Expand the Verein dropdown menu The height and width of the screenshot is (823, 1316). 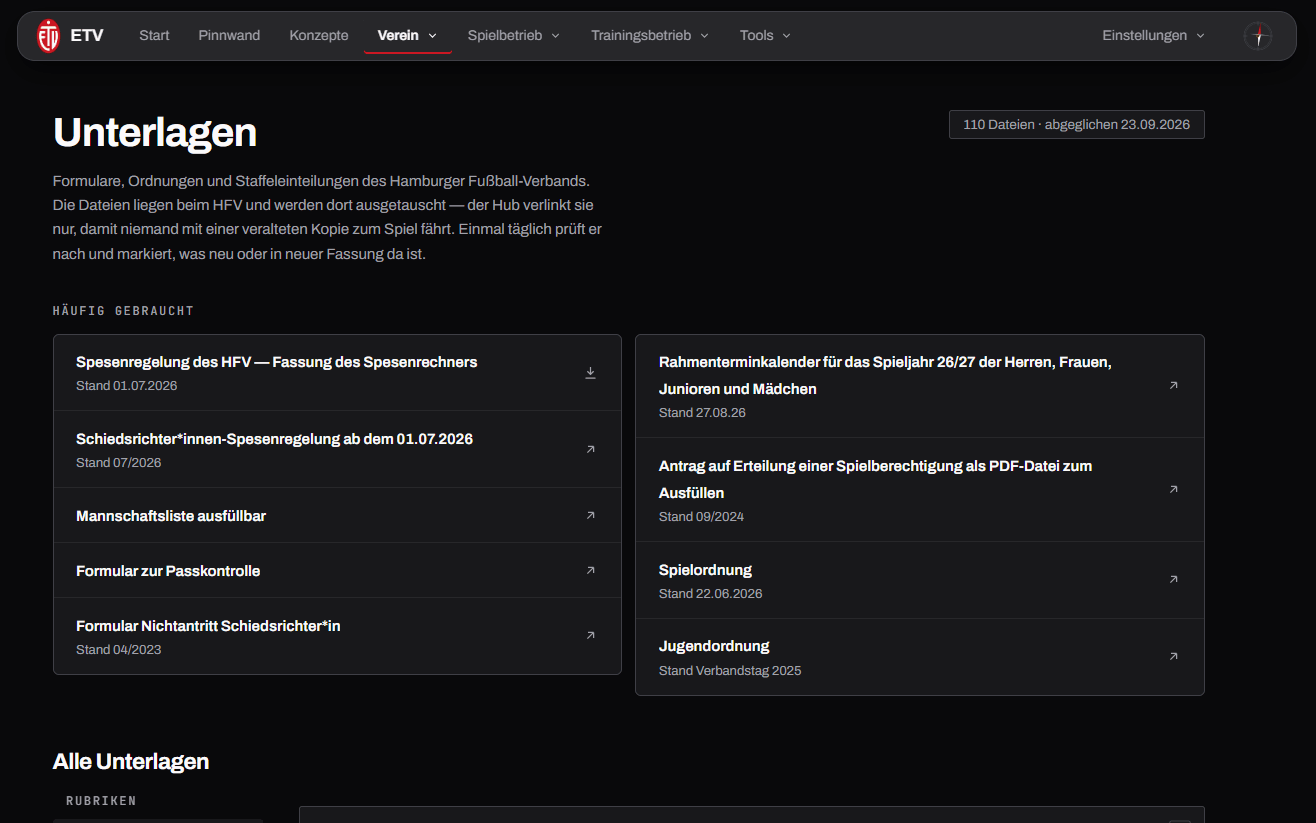pyautogui.click(x=408, y=36)
